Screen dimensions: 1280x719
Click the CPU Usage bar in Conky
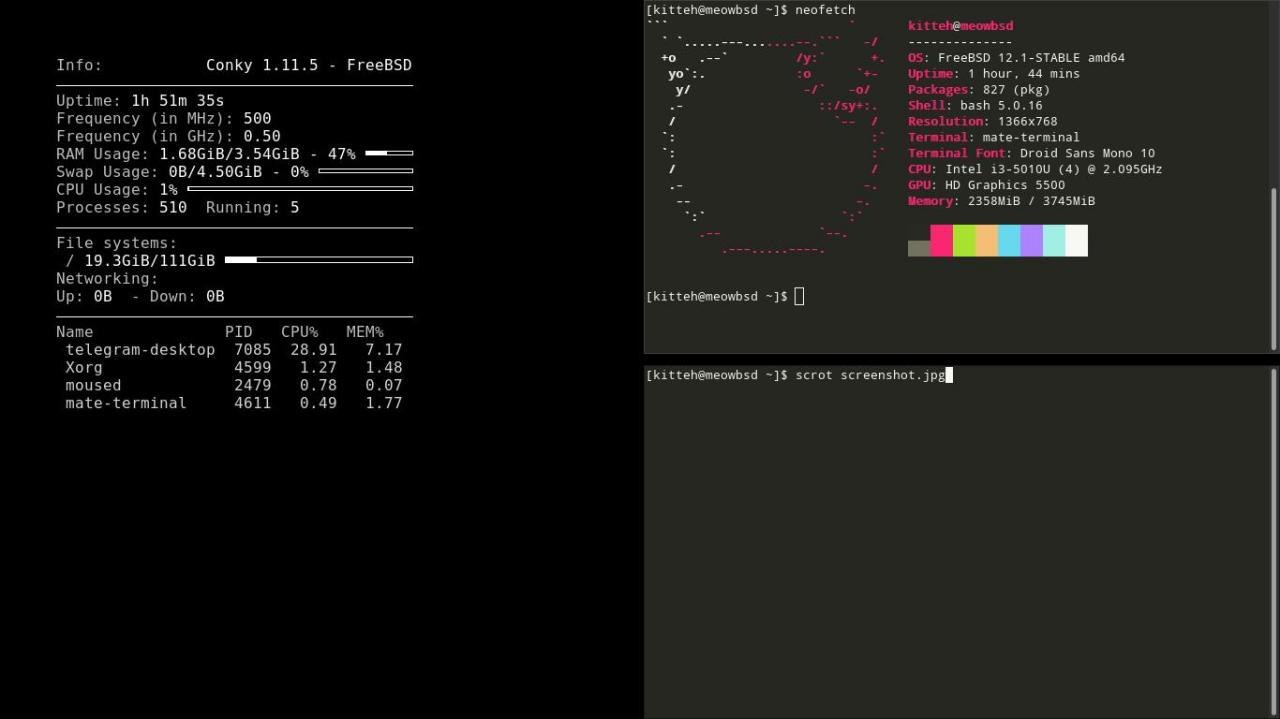click(x=300, y=189)
